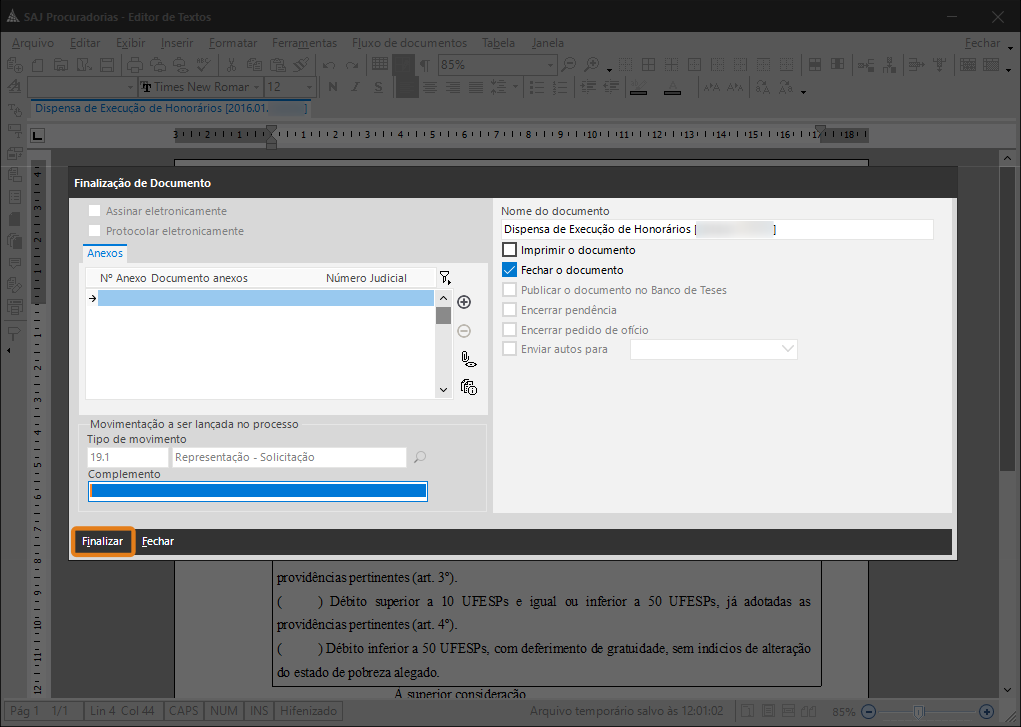Search movement type with the magnifier icon
This screenshot has height=727, width=1021.
(x=420, y=457)
